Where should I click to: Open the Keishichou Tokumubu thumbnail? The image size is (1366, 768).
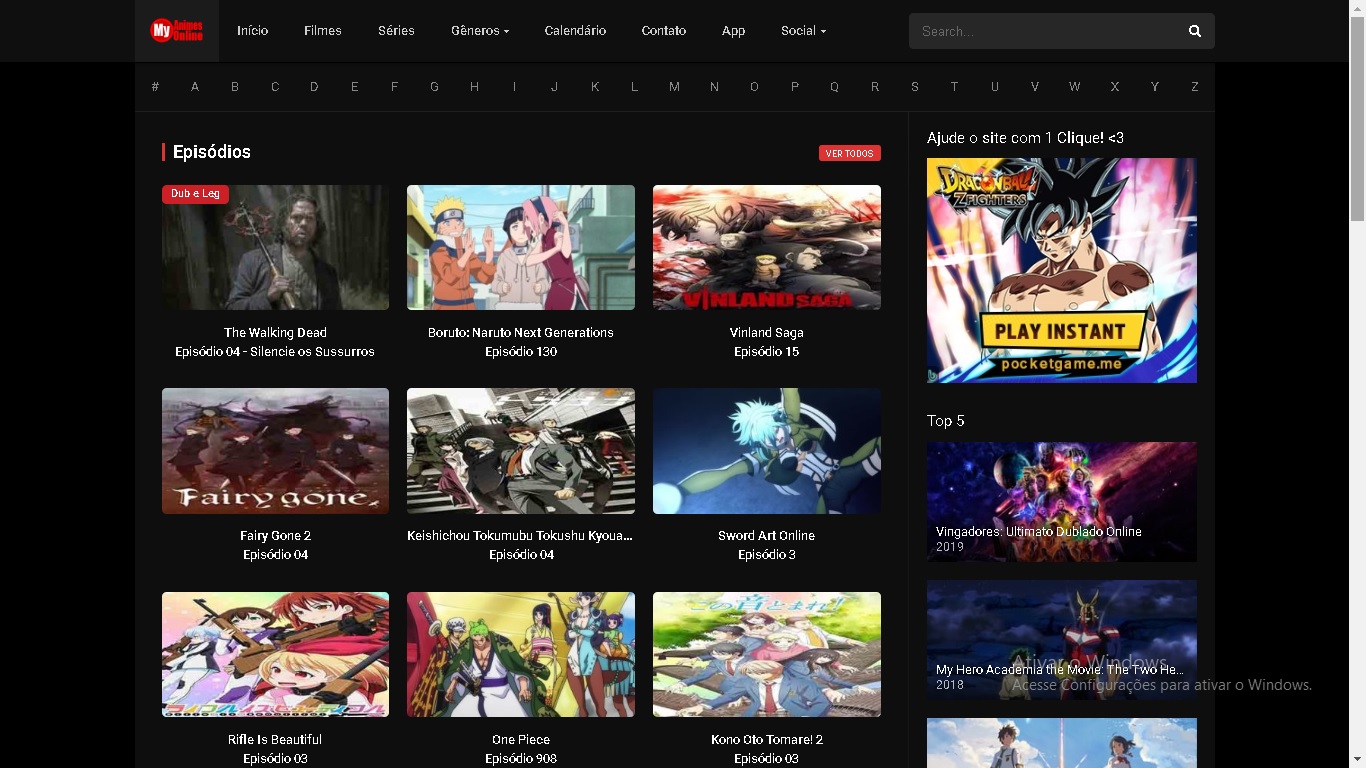pyautogui.click(x=521, y=451)
